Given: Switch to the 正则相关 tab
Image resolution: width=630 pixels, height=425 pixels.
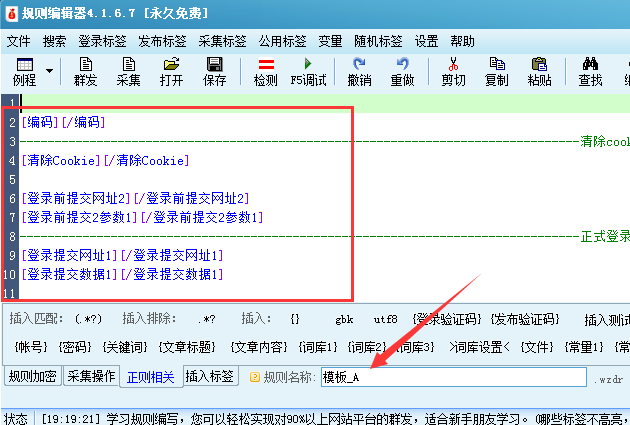Looking at the screenshot, I should 150,377.
